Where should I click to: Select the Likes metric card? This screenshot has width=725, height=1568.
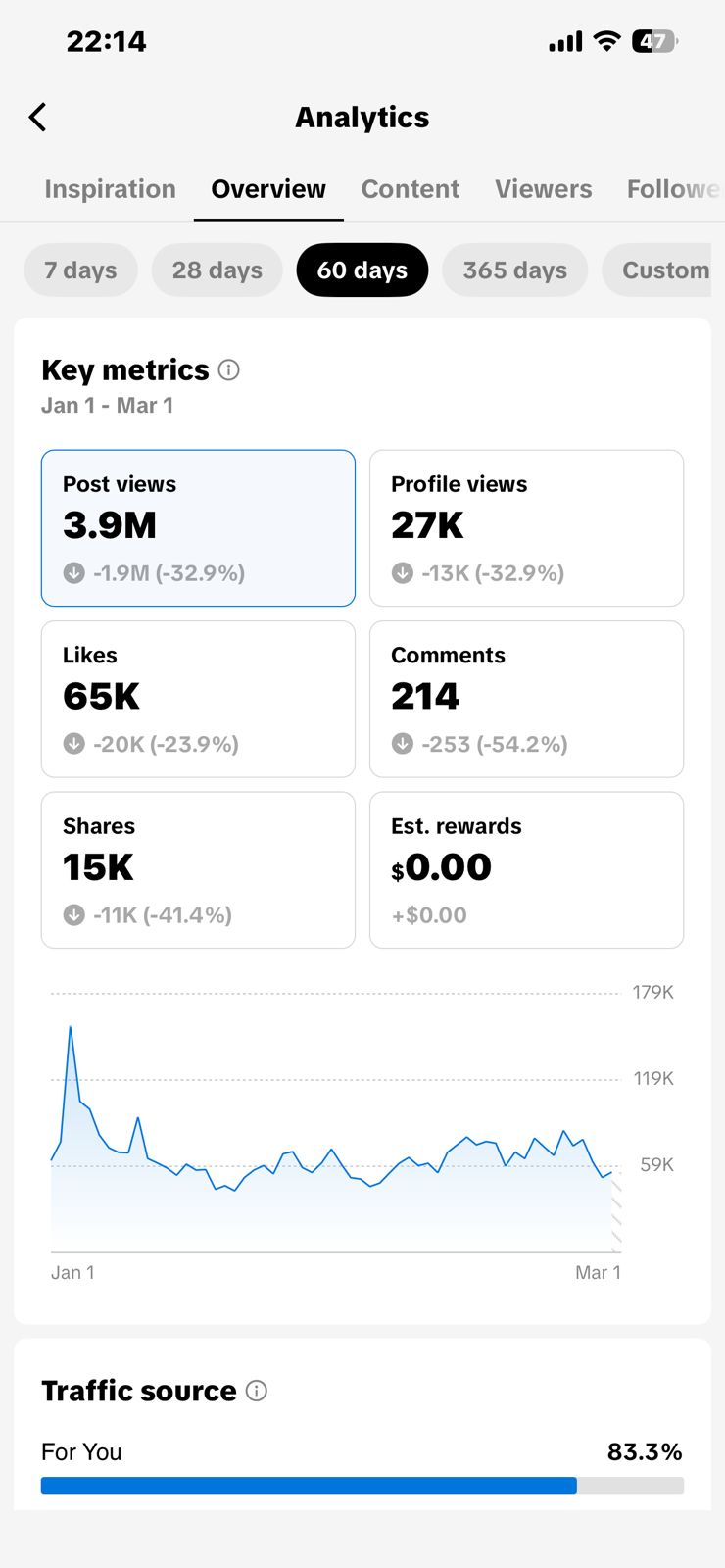198,699
